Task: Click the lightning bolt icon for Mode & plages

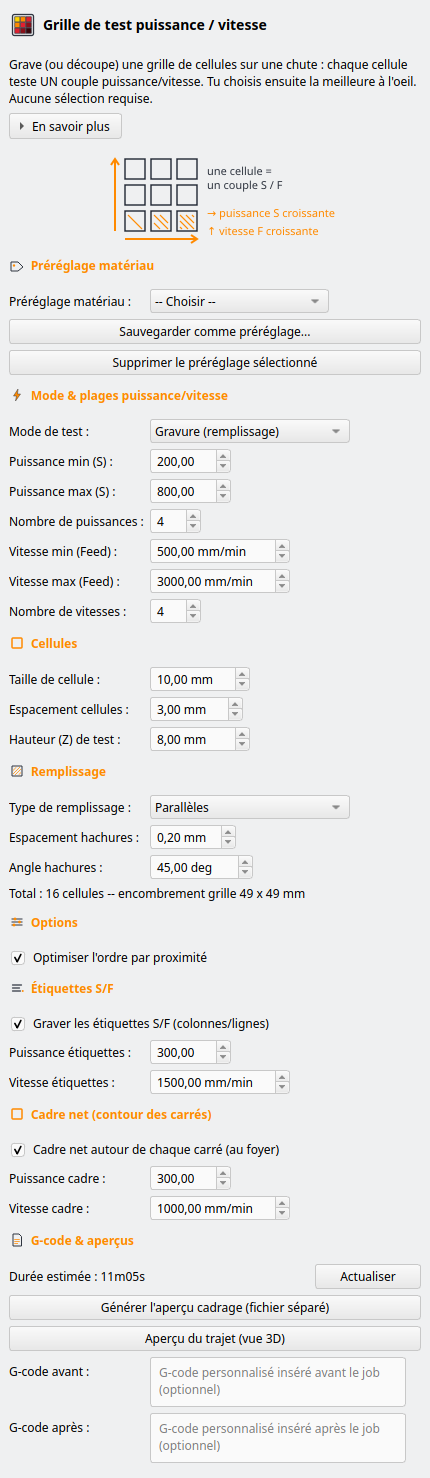Action: (17, 395)
